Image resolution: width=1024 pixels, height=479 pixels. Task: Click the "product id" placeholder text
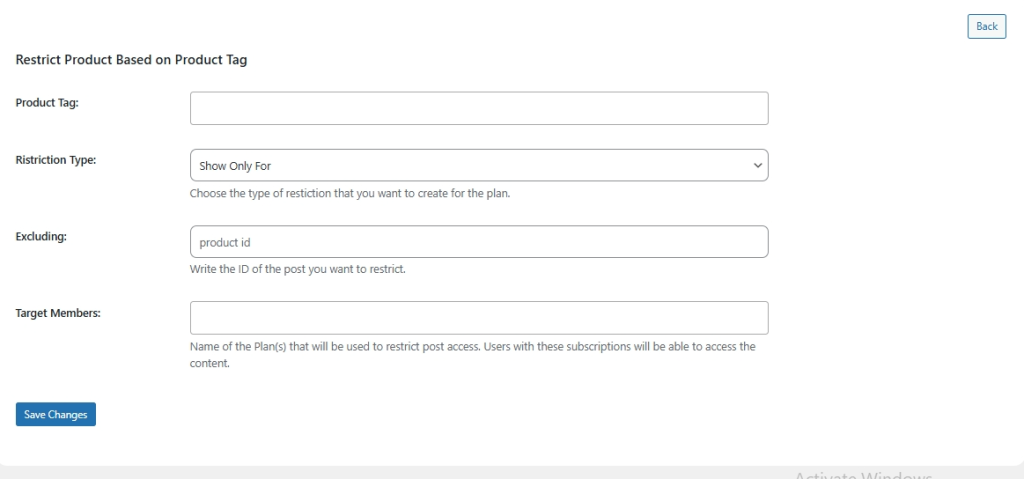pyautogui.click(x=219, y=242)
